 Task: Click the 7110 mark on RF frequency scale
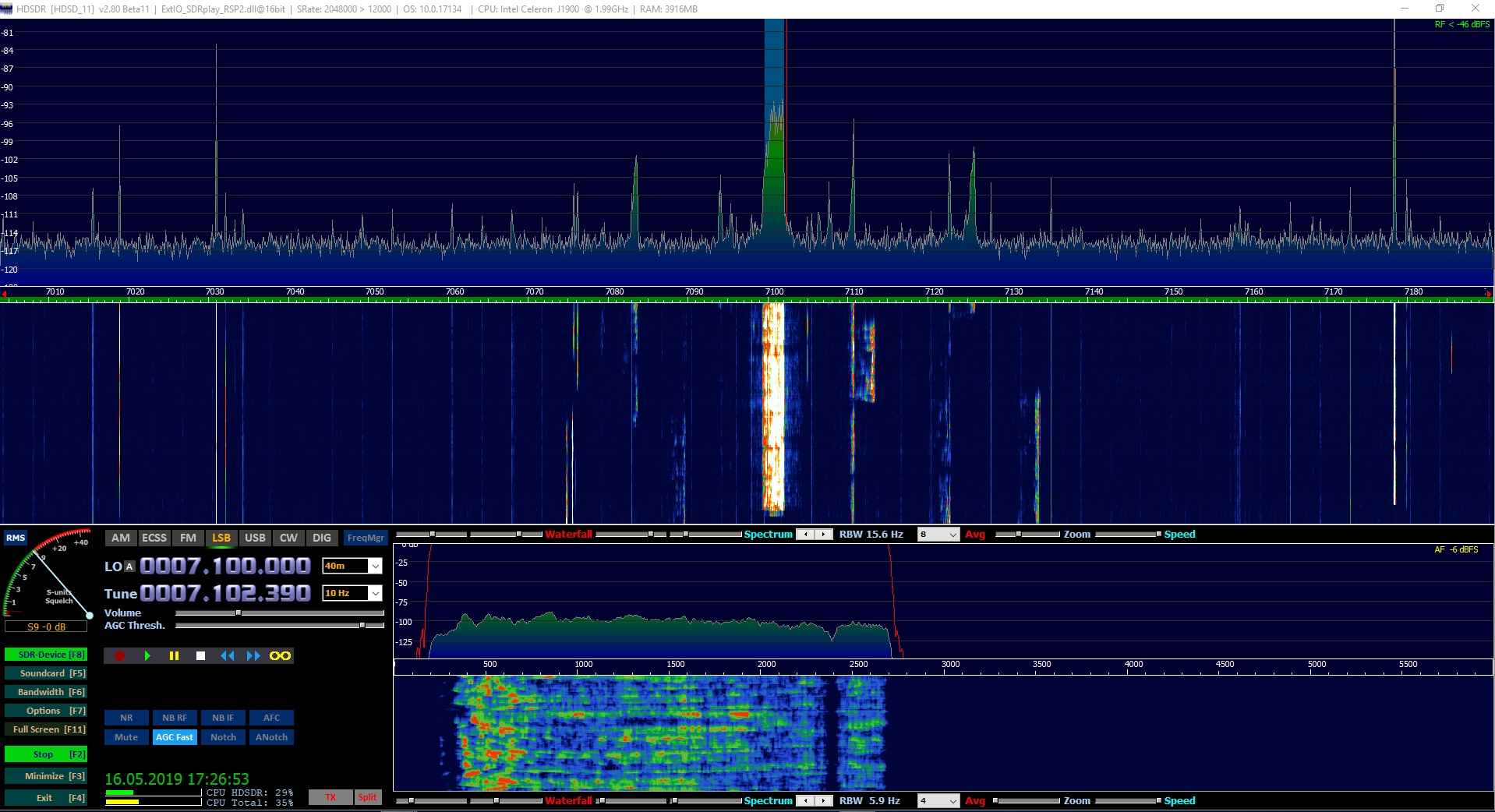point(854,291)
